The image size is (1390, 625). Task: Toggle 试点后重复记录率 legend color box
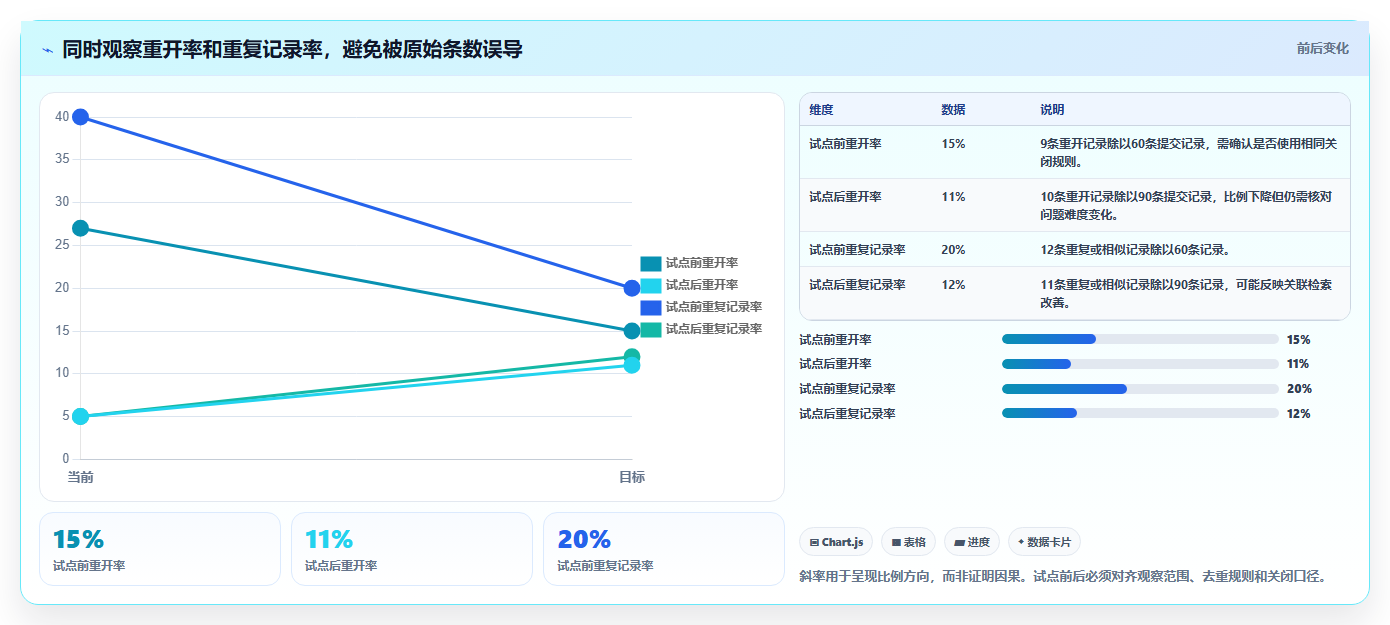[651, 329]
